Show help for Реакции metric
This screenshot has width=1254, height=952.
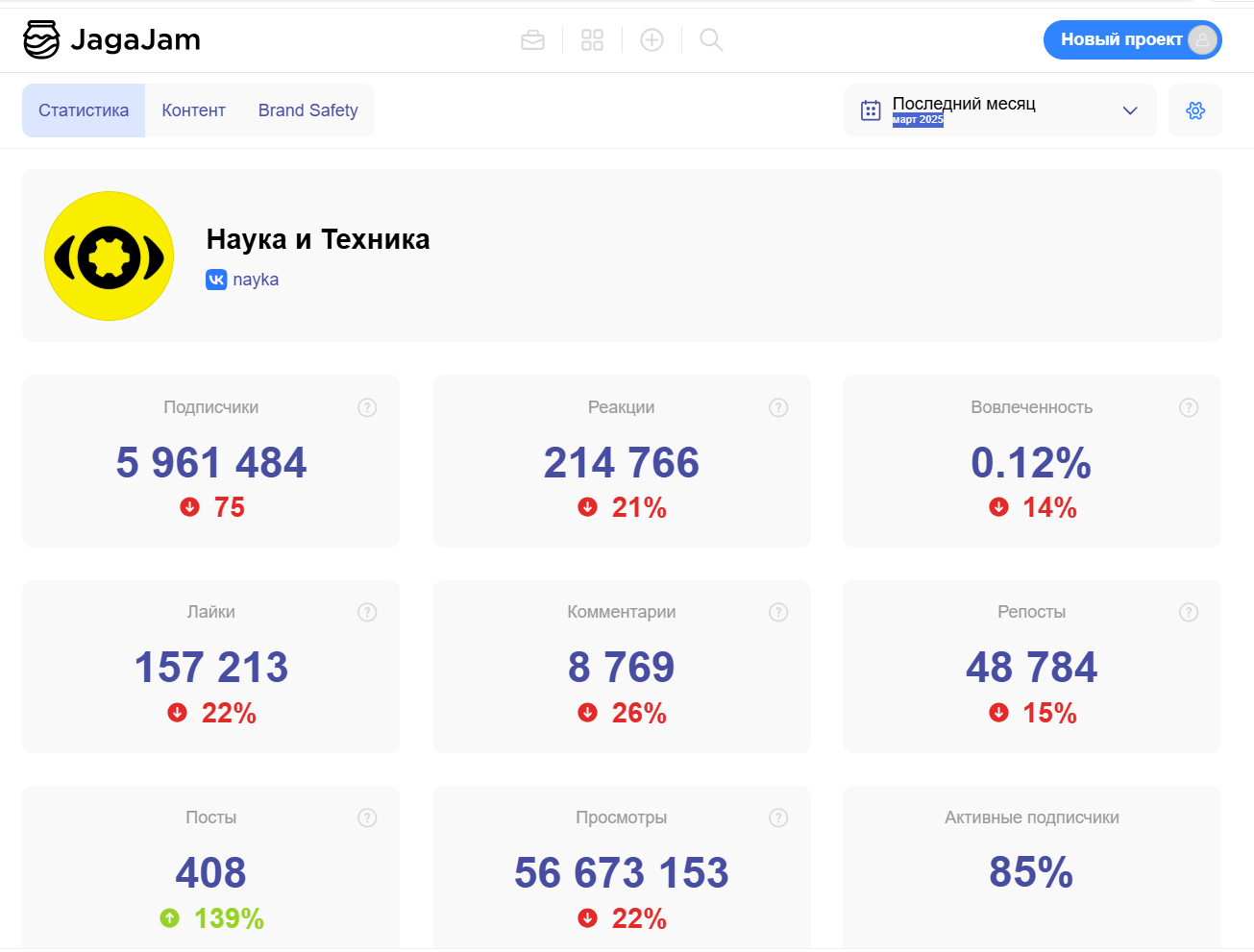click(778, 407)
